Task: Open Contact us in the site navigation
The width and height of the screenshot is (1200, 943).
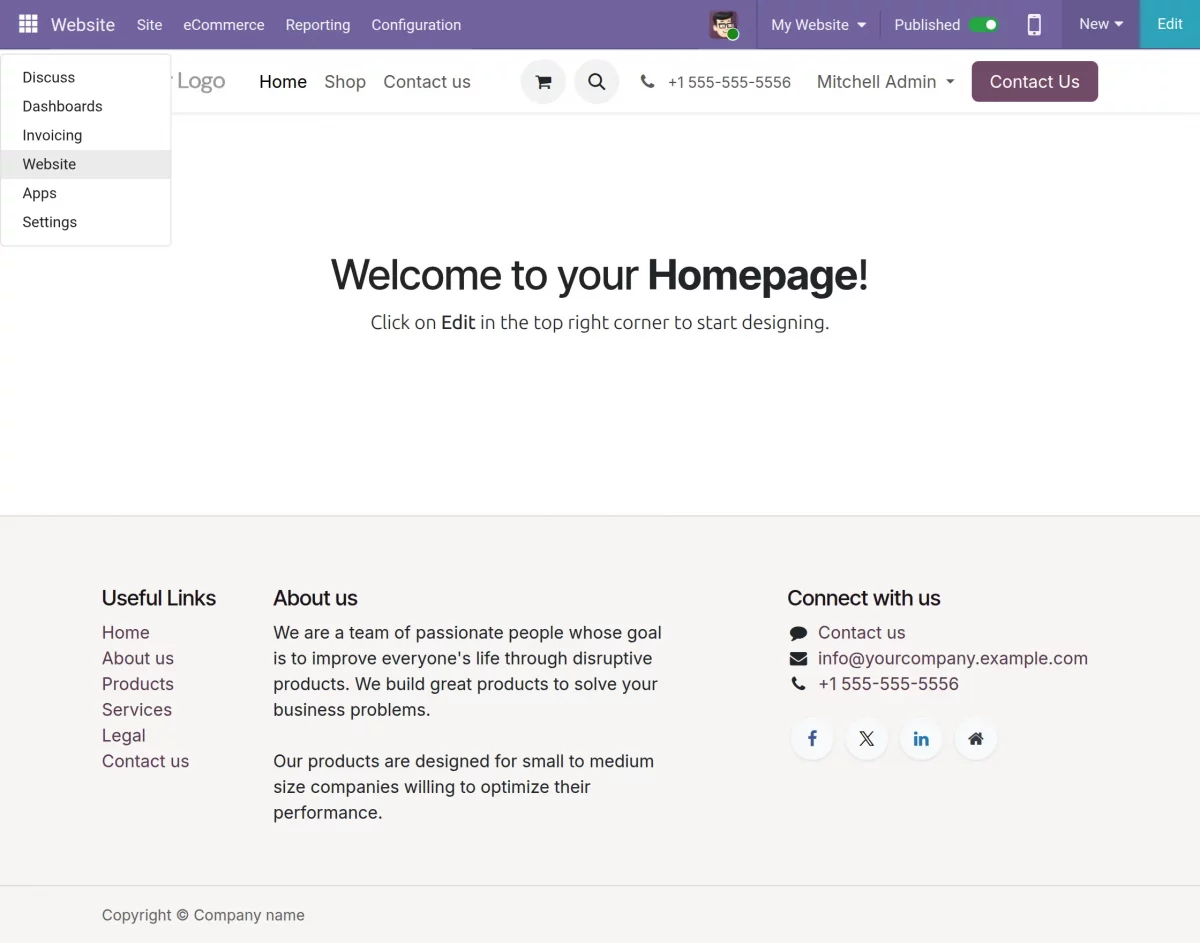Action: click(427, 82)
